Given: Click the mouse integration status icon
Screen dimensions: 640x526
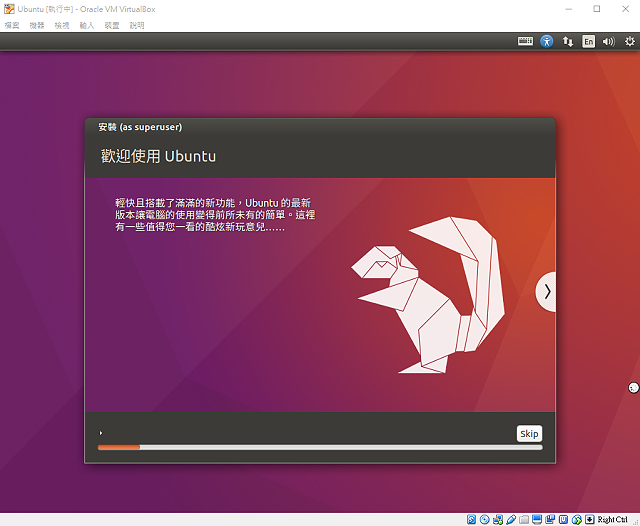Looking at the screenshot, I should click(x=577, y=519).
